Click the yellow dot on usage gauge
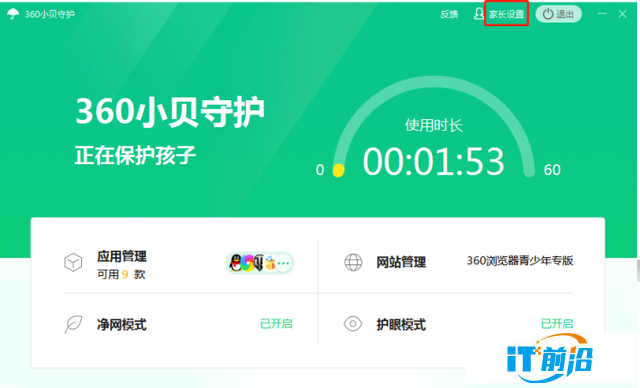The height and width of the screenshot is (388, 640). point(338,170)
